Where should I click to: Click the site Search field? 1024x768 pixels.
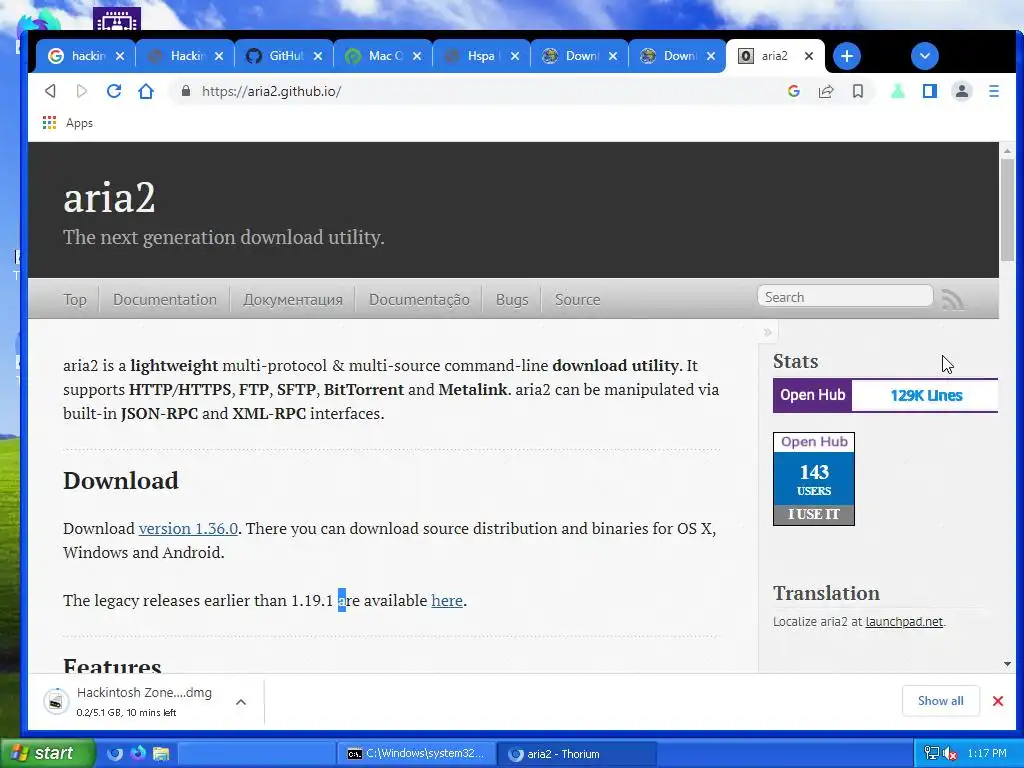[x=845, y=297]
